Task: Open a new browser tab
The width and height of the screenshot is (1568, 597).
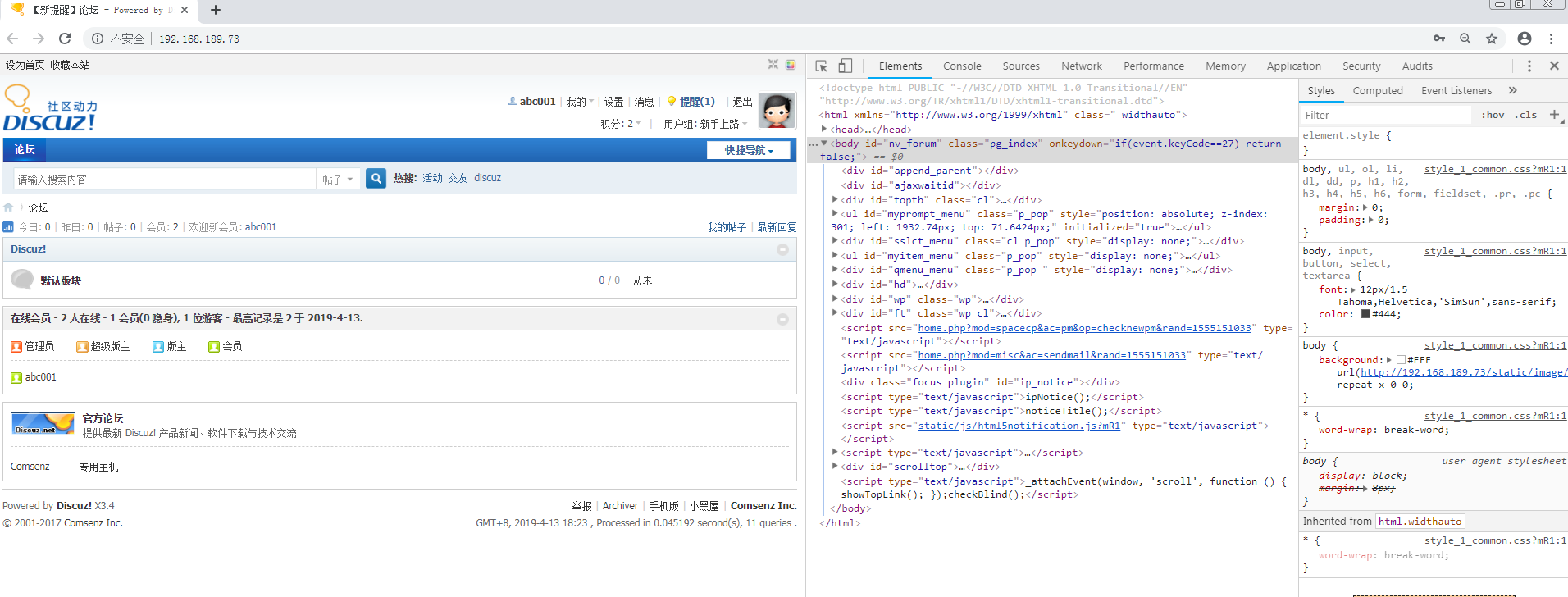Action: pos(216,10)
